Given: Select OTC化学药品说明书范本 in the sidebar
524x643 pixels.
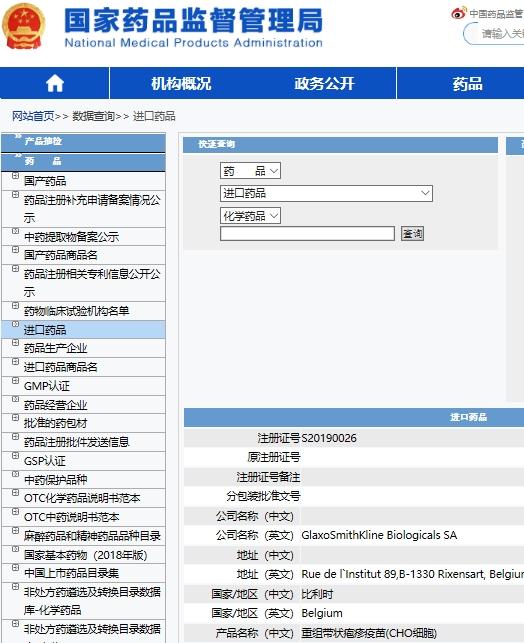Looking at the screenshot, I should pyautogui.click(x=82, y=498).
